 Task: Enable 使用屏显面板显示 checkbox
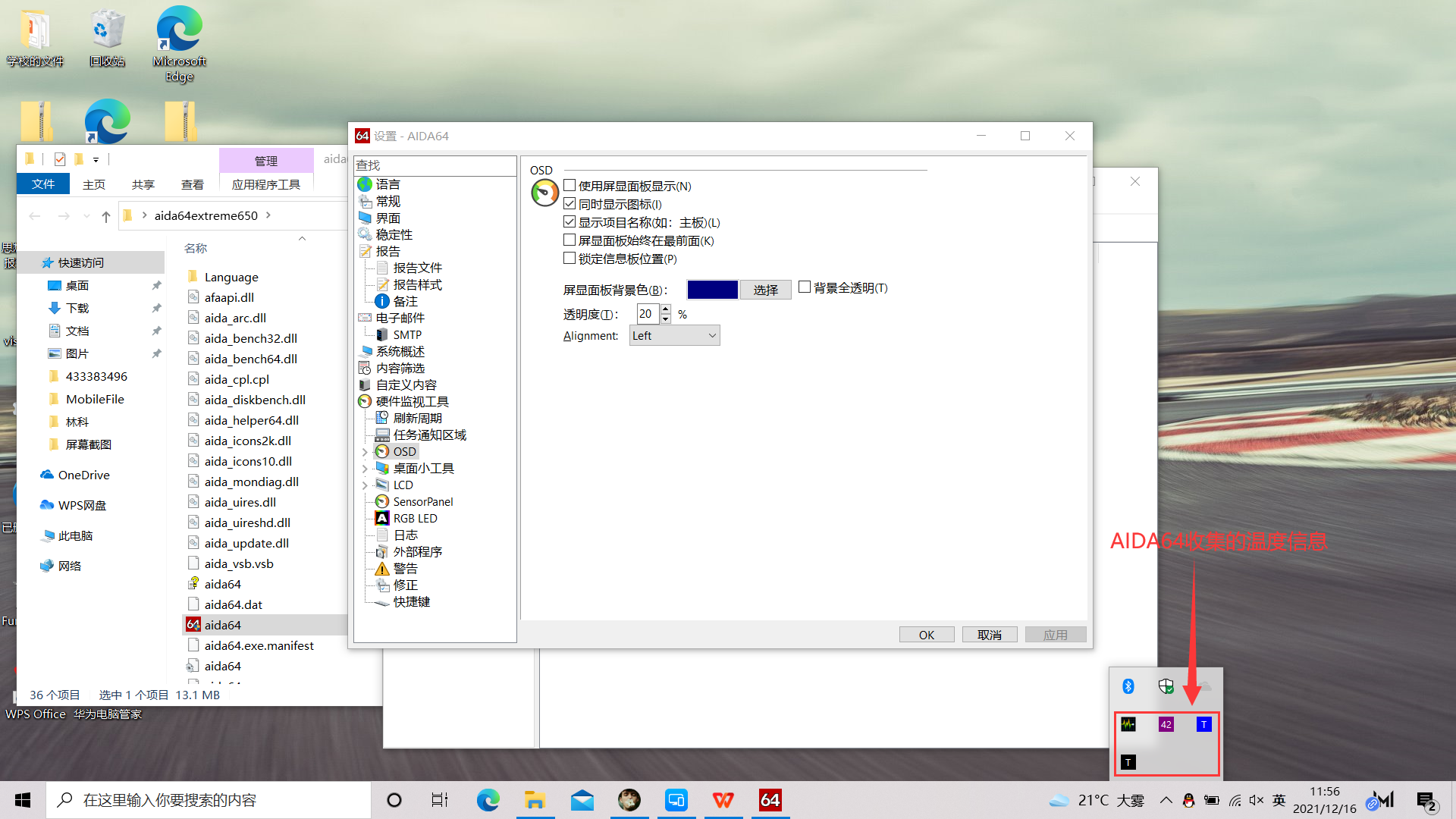pos(570,185)
